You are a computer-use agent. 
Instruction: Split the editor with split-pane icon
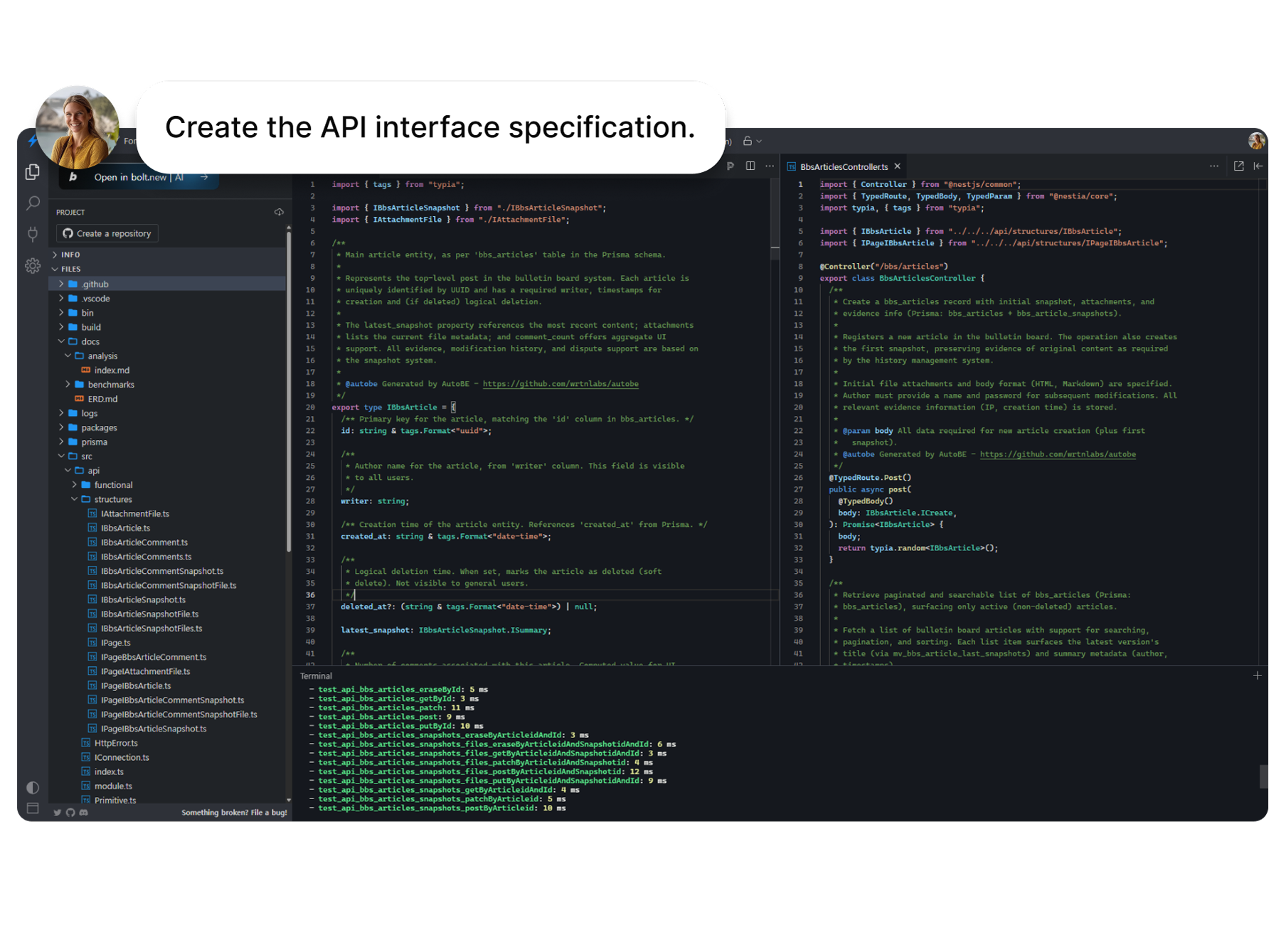(x=750, y=166)
